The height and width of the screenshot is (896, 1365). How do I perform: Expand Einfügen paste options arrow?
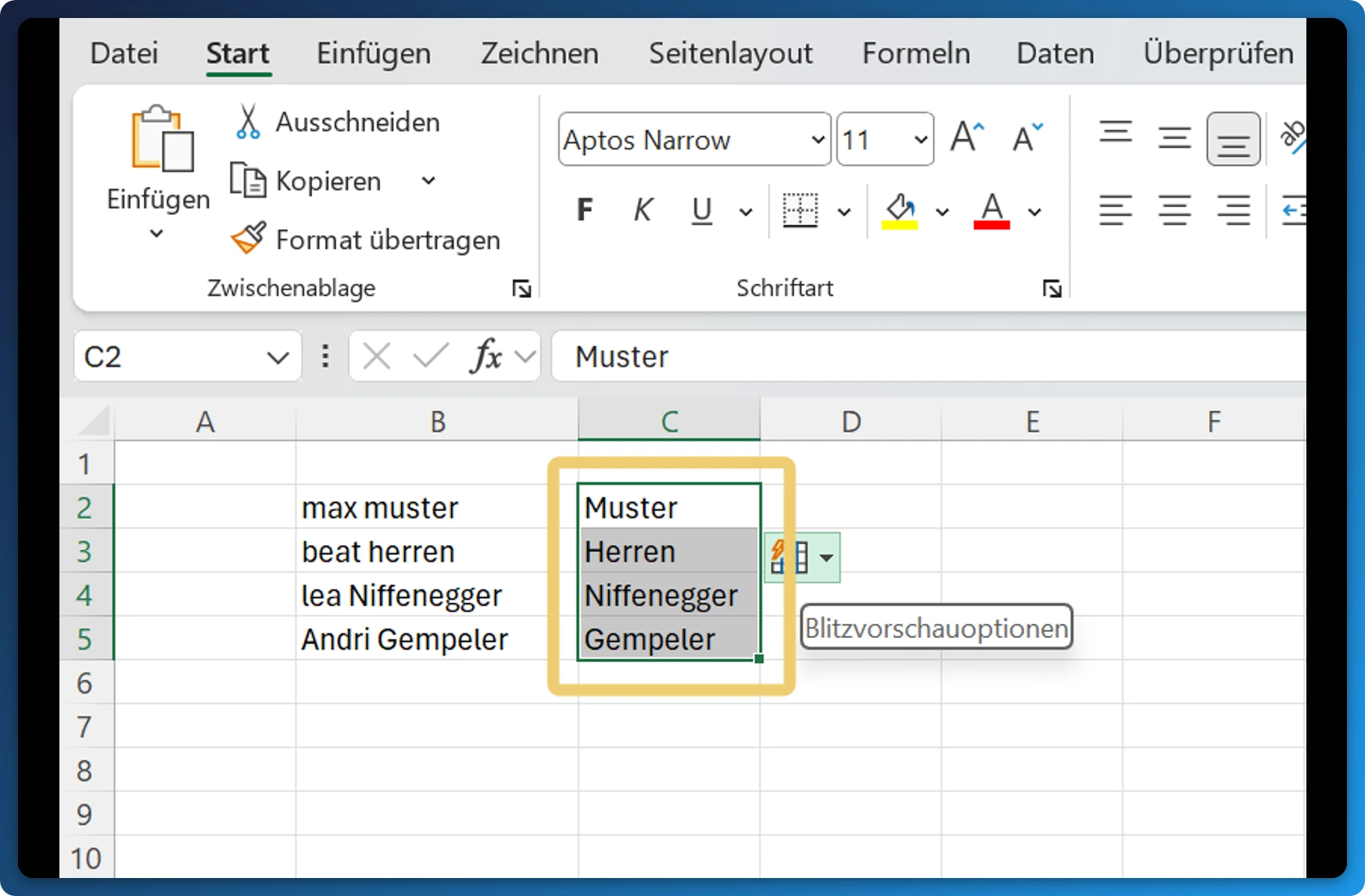[x=156, y=233]
